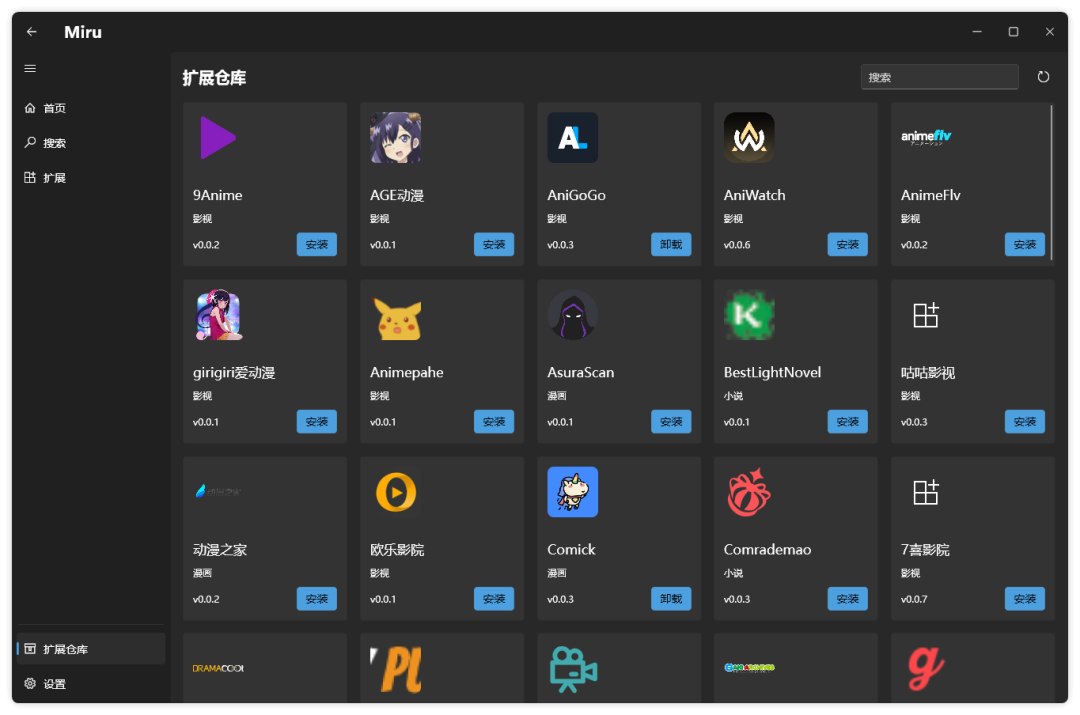
Task: Navigate to 首页 in the sidebar
Action: (50, 108)
